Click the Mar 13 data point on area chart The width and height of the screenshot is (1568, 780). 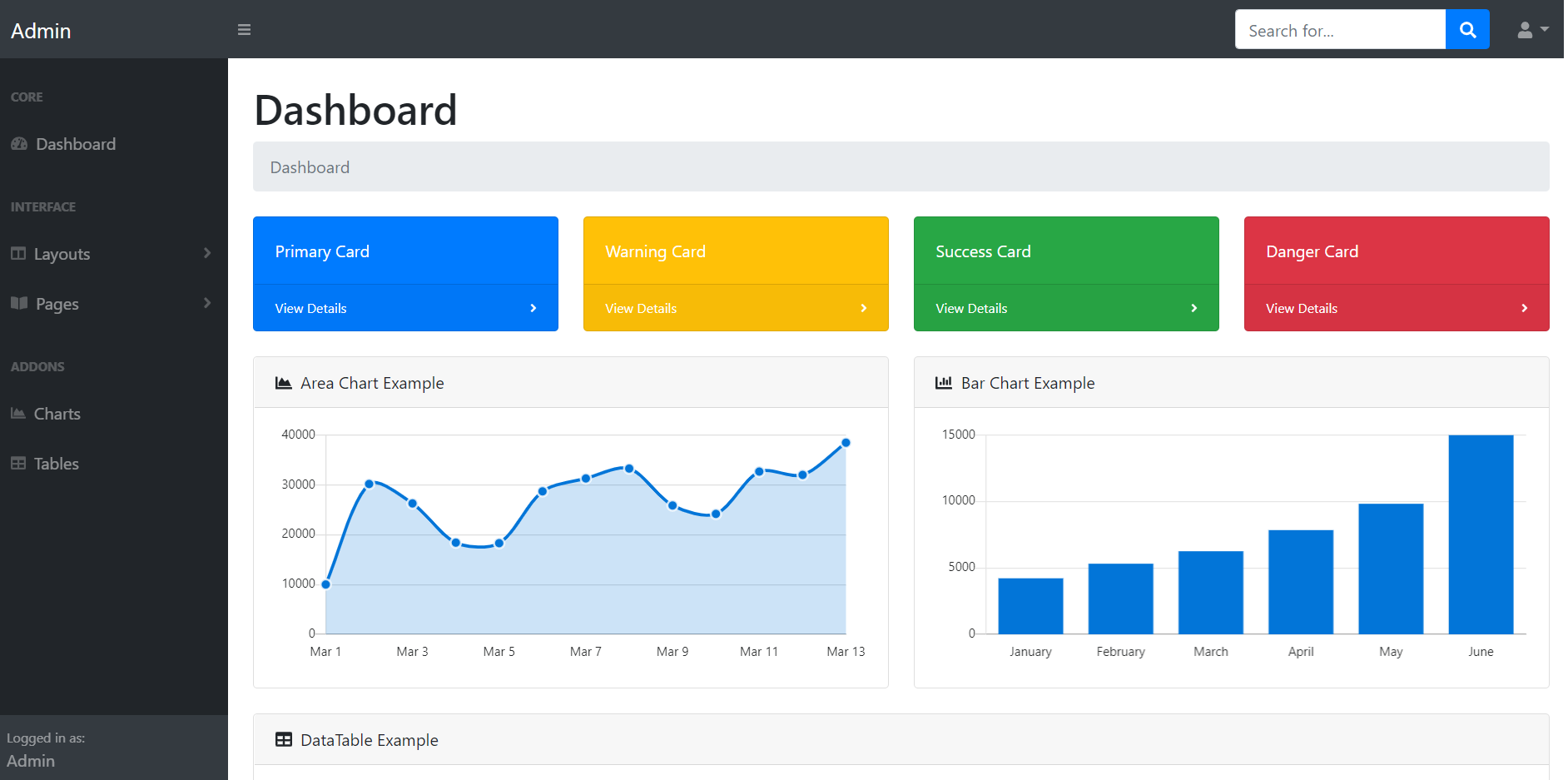tap(846, 442)
